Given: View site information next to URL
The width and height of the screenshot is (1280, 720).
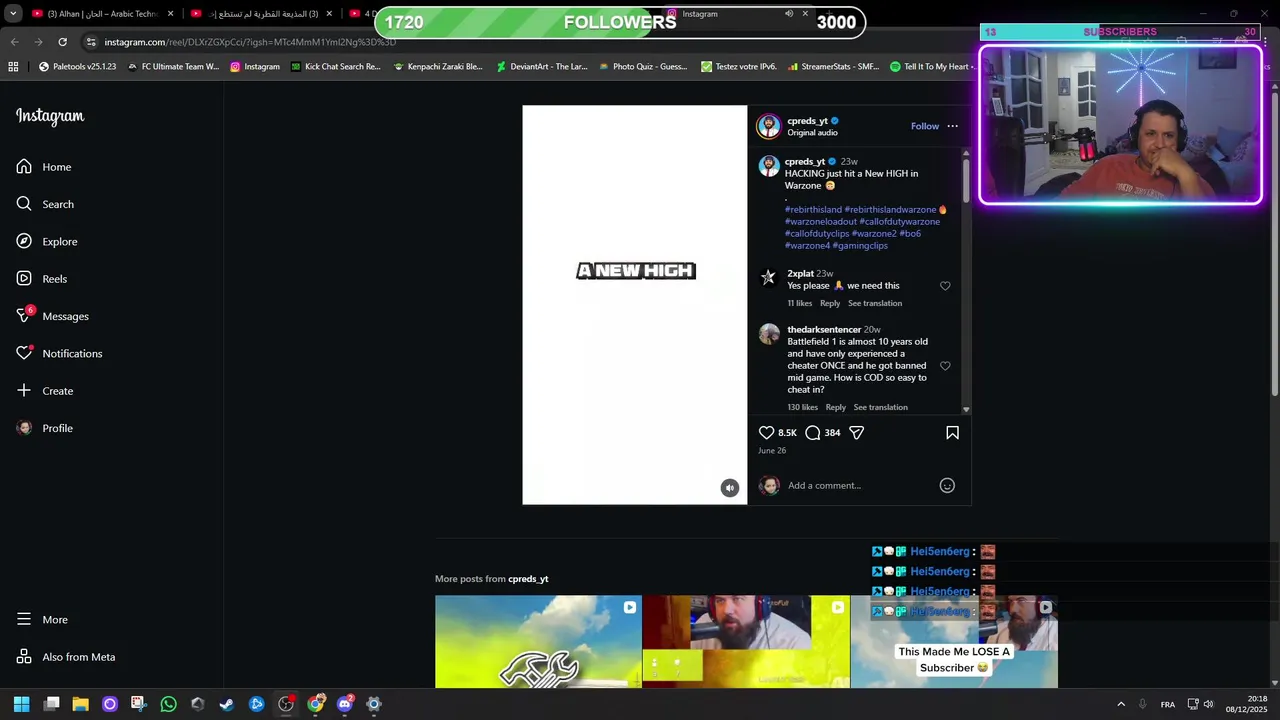Looking at the screenshot, I should pyautogui.click(x=91, y=42).
